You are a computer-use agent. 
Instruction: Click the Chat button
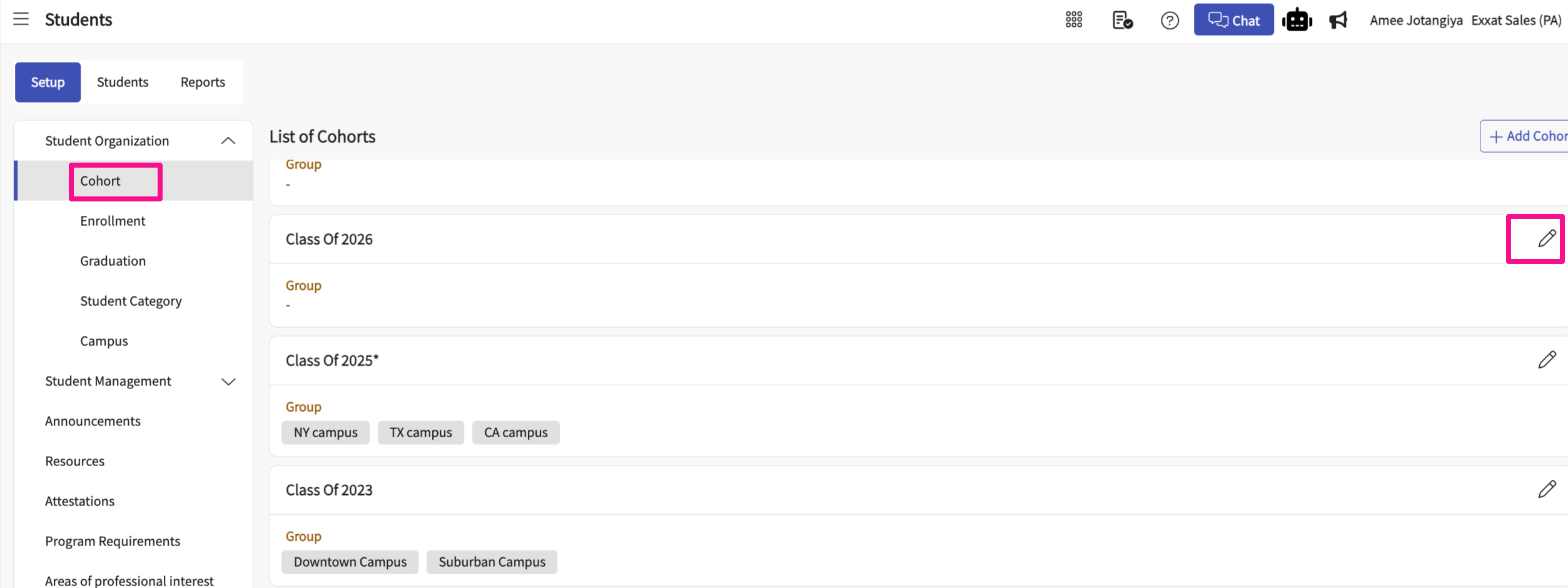(1233, 20)
